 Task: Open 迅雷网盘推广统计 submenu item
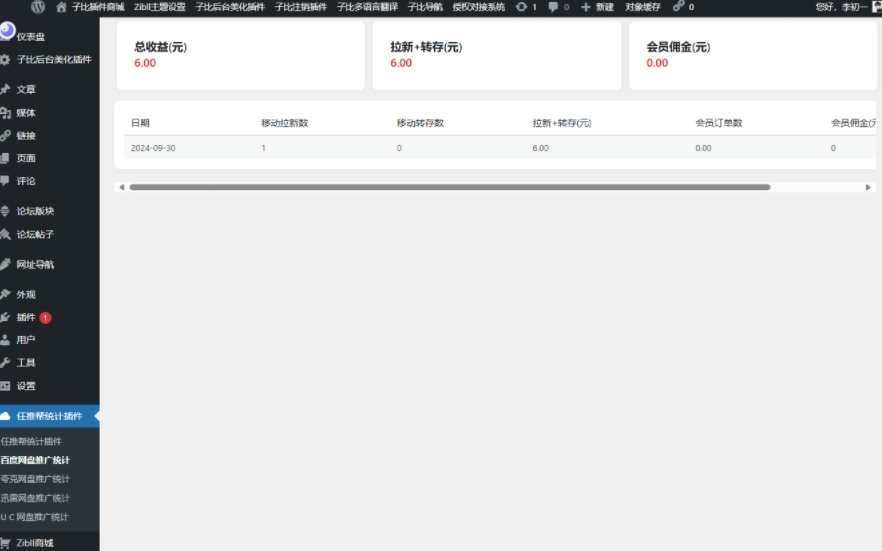tap(35, 498)
